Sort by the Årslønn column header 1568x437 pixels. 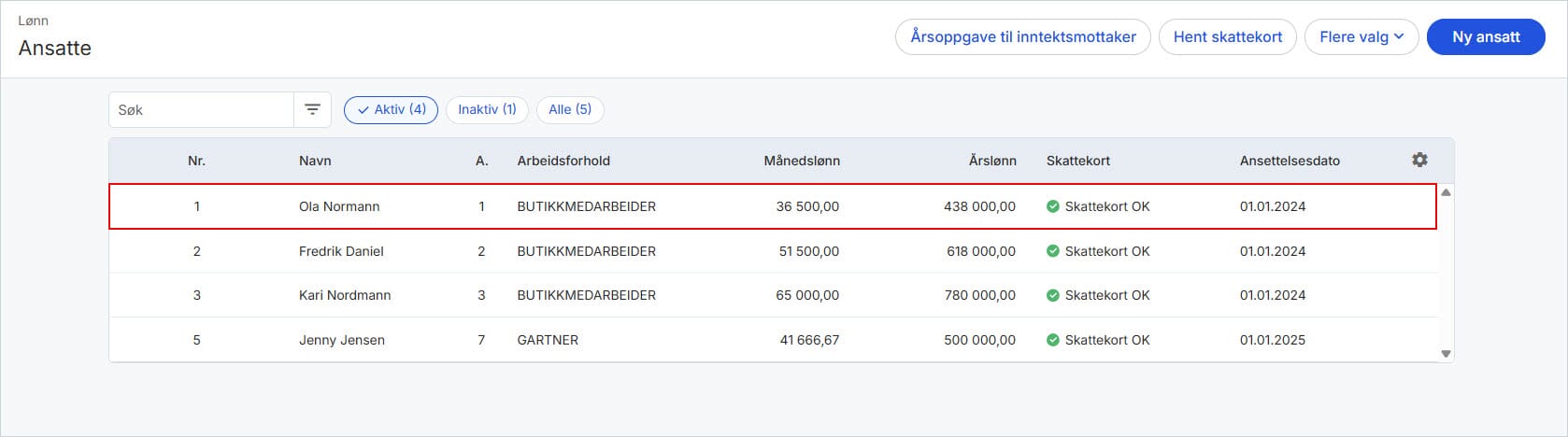[992, 161]
